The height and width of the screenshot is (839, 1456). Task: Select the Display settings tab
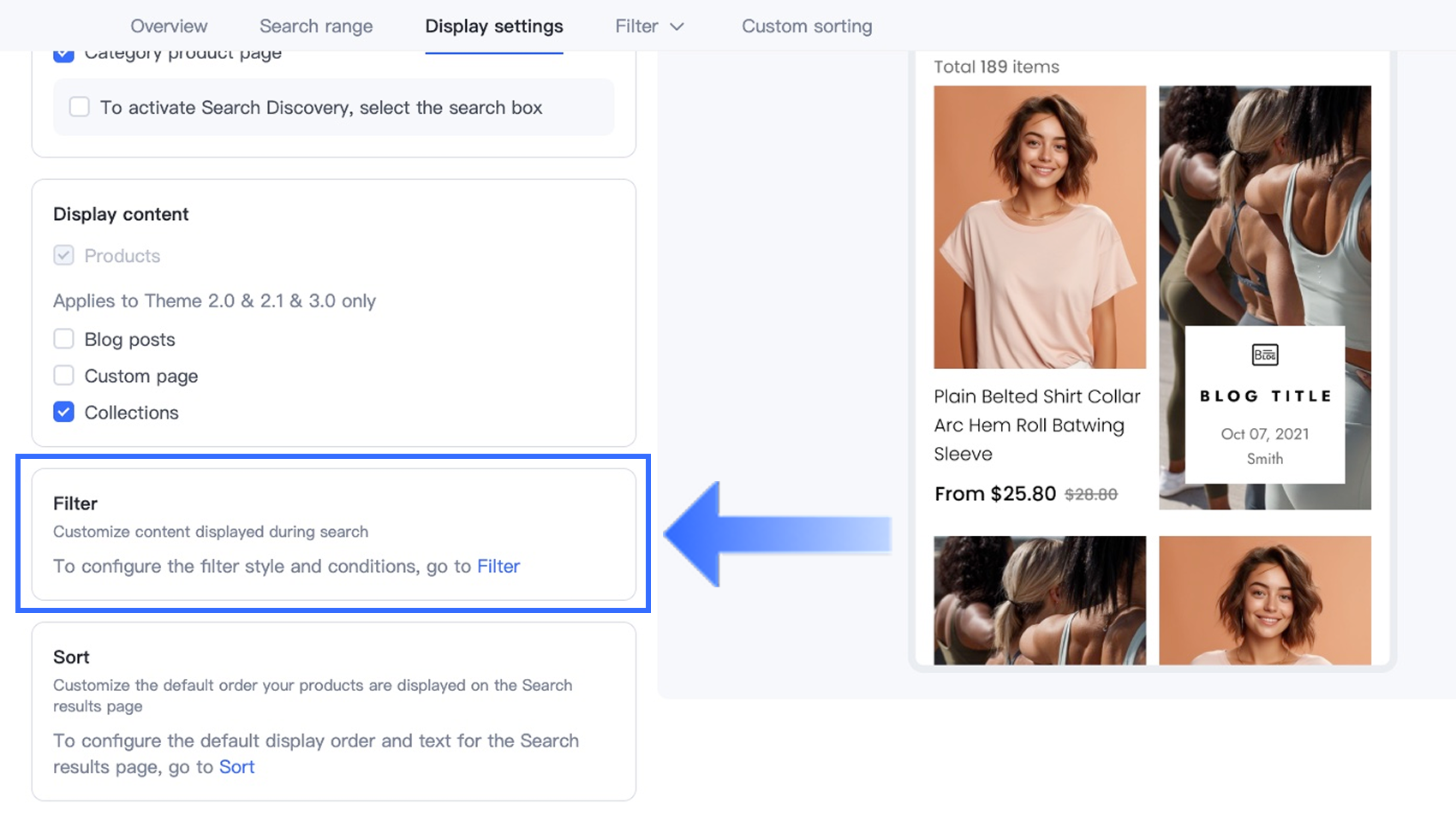[494, 26]
